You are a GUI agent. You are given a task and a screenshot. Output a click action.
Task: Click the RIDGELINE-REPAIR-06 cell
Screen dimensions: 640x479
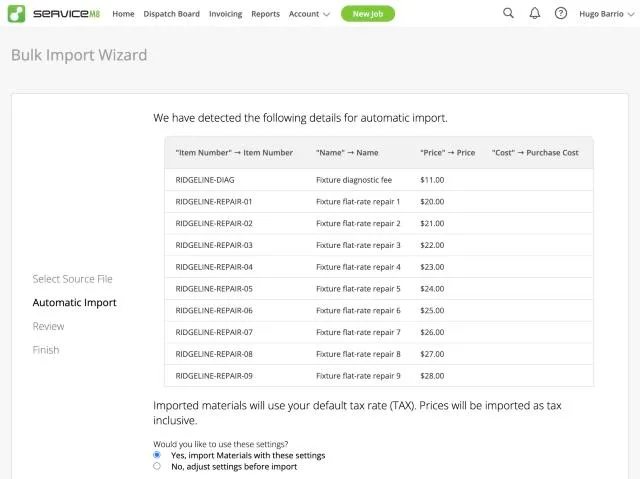[x=214, y=310]
